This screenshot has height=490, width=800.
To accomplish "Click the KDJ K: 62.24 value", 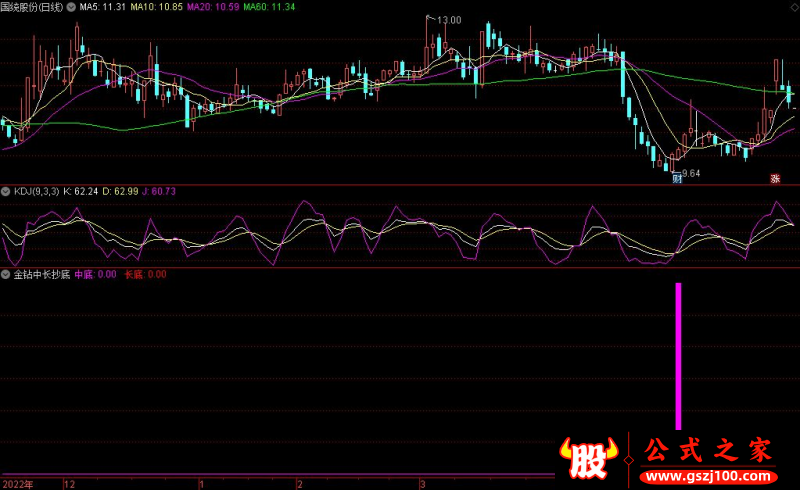I will tap(83, 190).
